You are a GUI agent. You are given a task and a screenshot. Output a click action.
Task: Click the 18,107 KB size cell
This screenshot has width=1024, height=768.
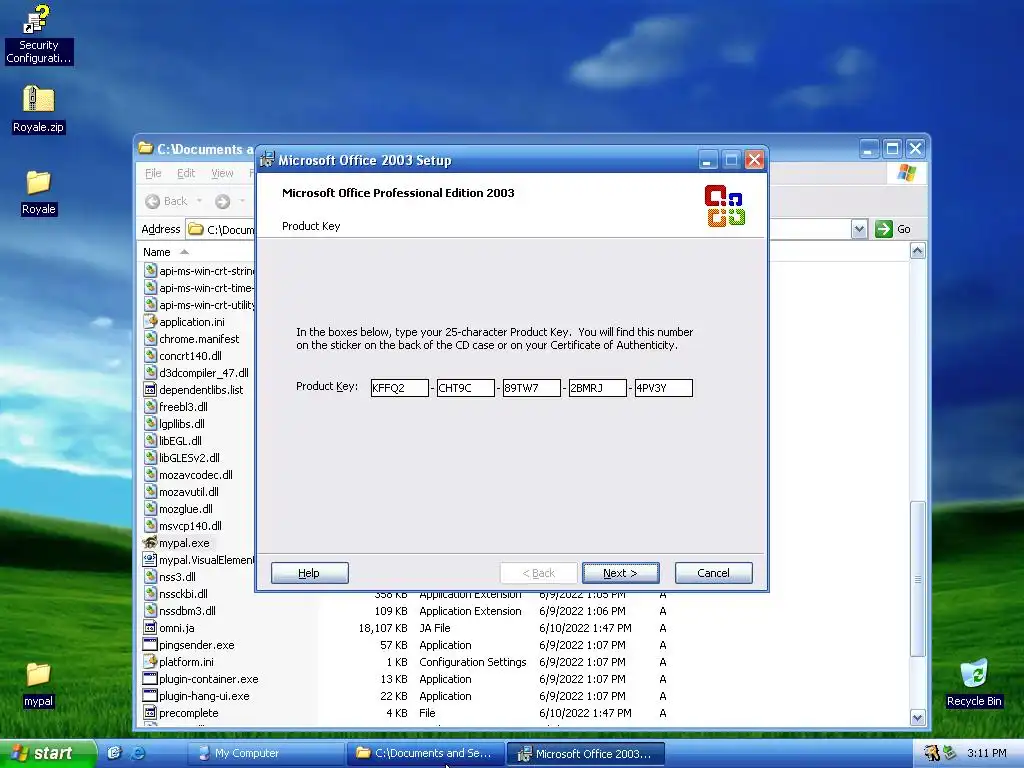[x=383, y=628]
